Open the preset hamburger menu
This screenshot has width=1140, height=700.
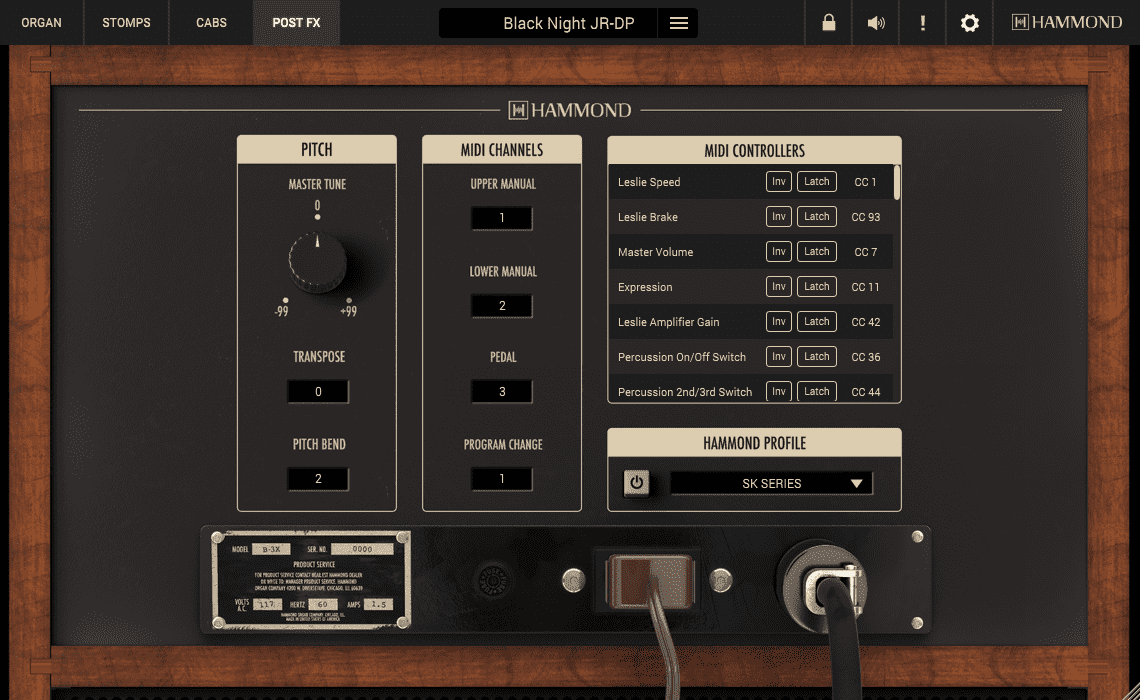tap(678, 23)
